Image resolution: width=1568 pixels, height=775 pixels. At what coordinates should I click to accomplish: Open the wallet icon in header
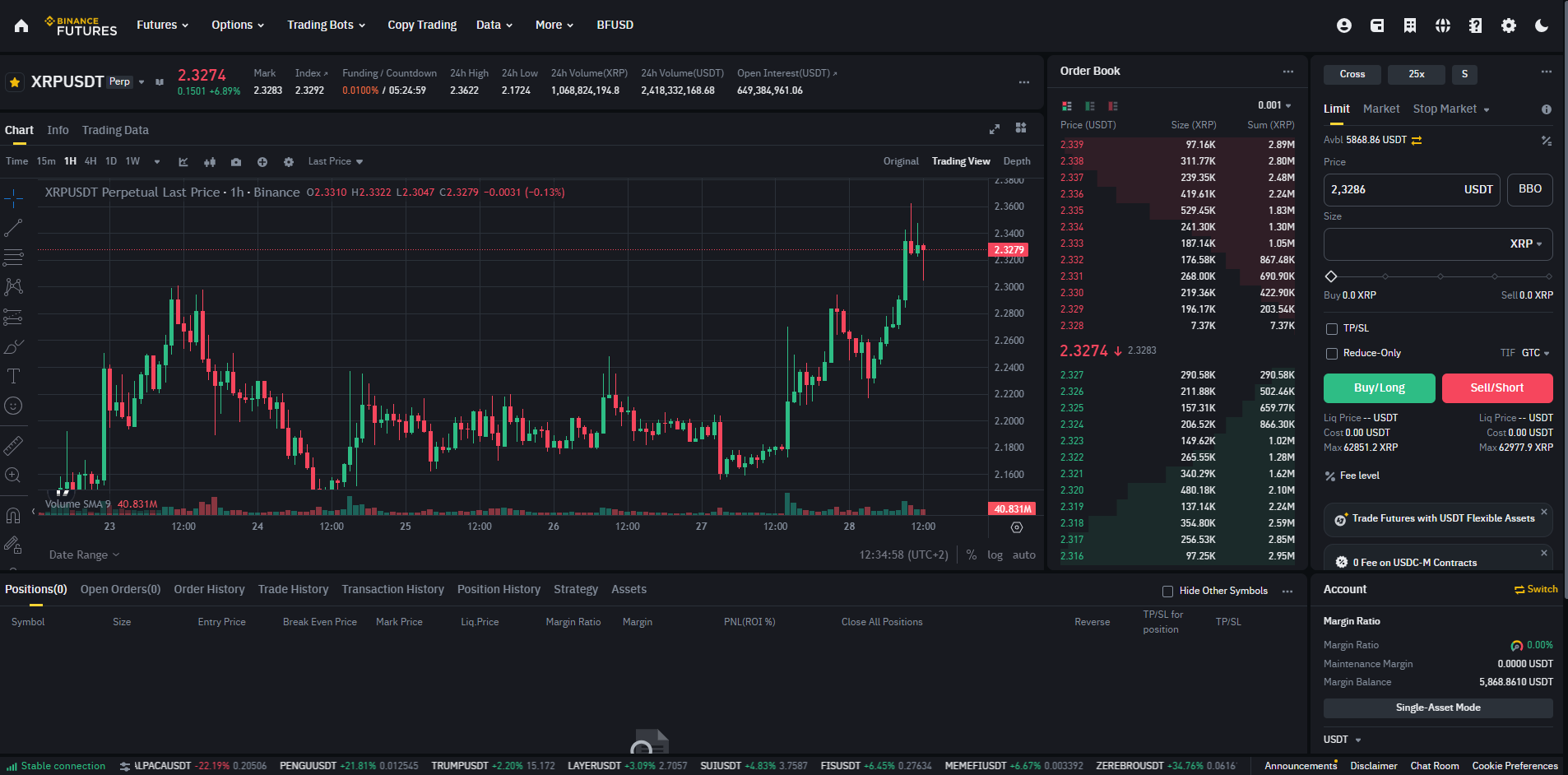(x=1377, y=26)
